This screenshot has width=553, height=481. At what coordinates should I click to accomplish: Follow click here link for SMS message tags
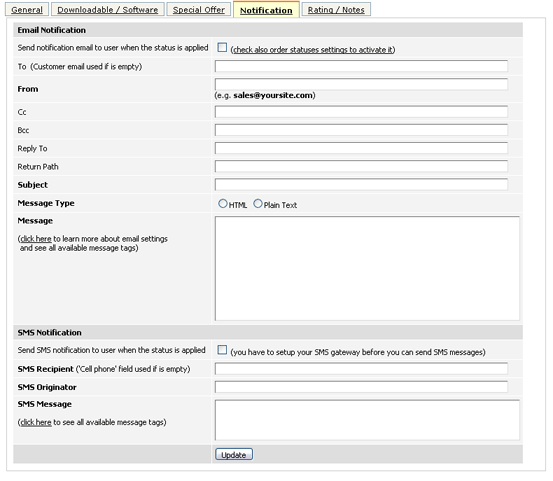click(36, 422)
